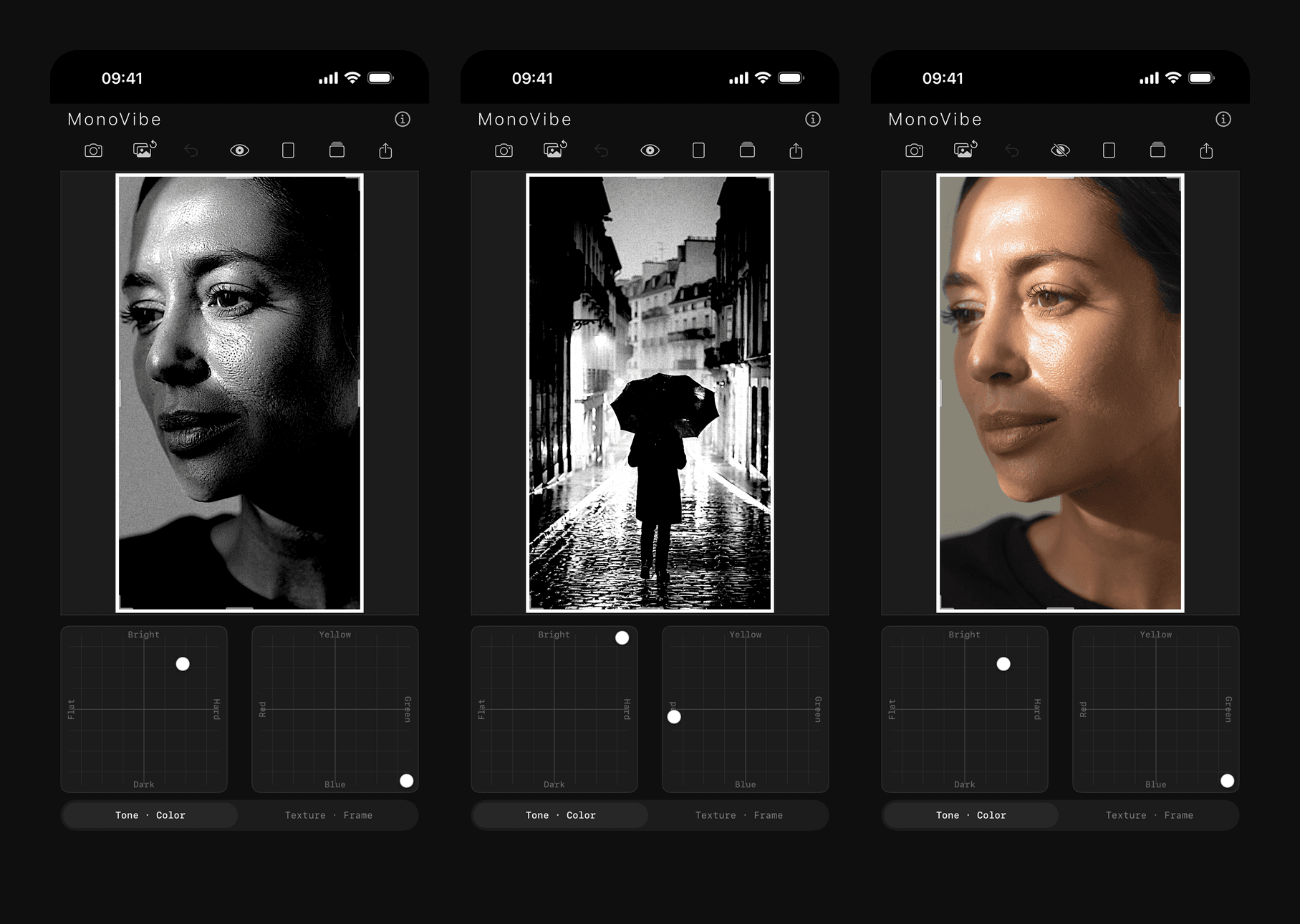Load a photo from library on grayscale portrait screen
The height and width of the screenshot is (924, 1300).
[145, 149]
